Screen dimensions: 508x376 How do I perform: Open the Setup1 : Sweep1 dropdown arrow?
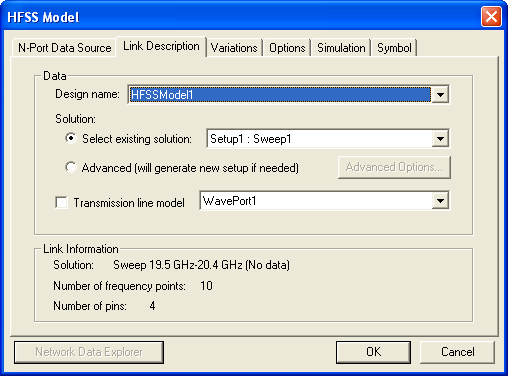point(440,138)
